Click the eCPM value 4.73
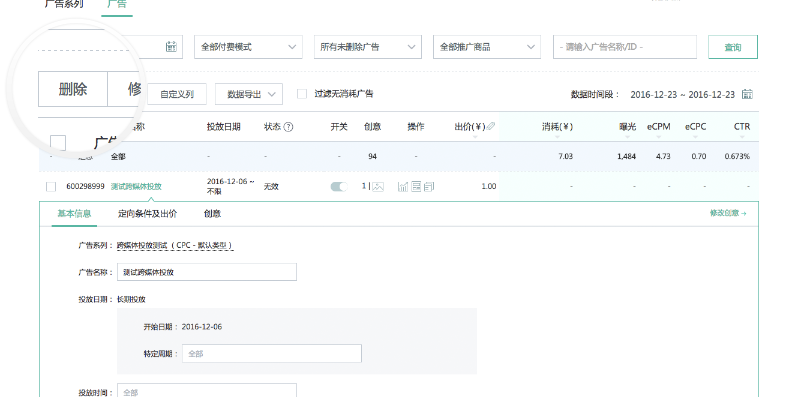The image size is (790, 397). tap(663, 156)
